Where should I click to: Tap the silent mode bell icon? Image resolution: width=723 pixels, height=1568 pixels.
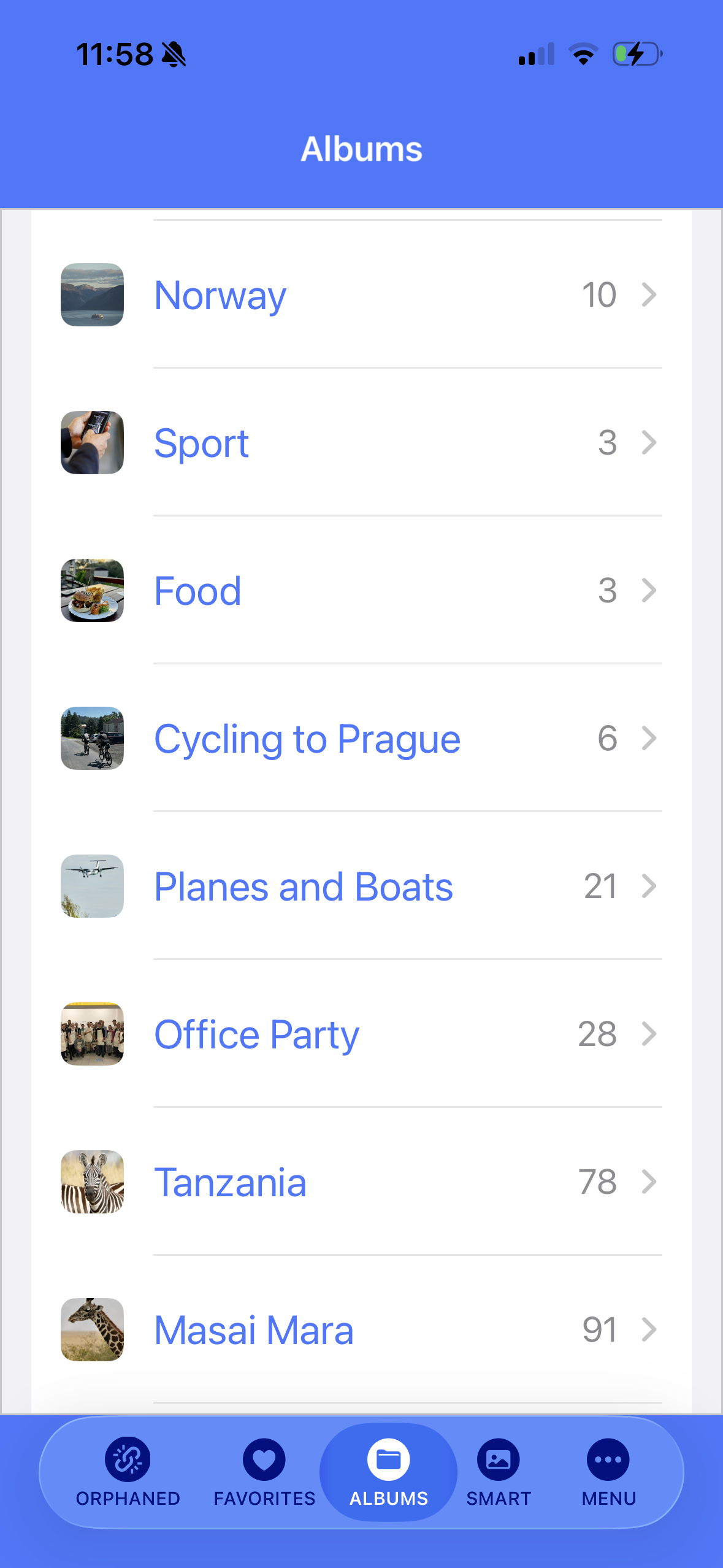click(x=174, y=55)
